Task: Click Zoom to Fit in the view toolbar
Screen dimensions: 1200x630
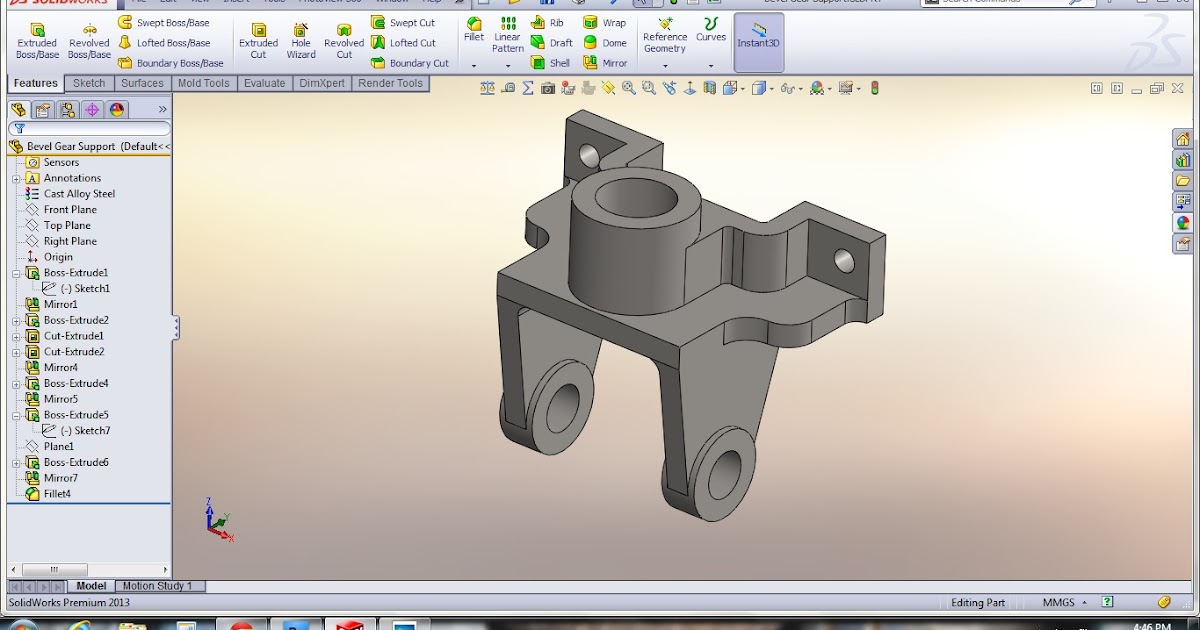Action: 627,87
